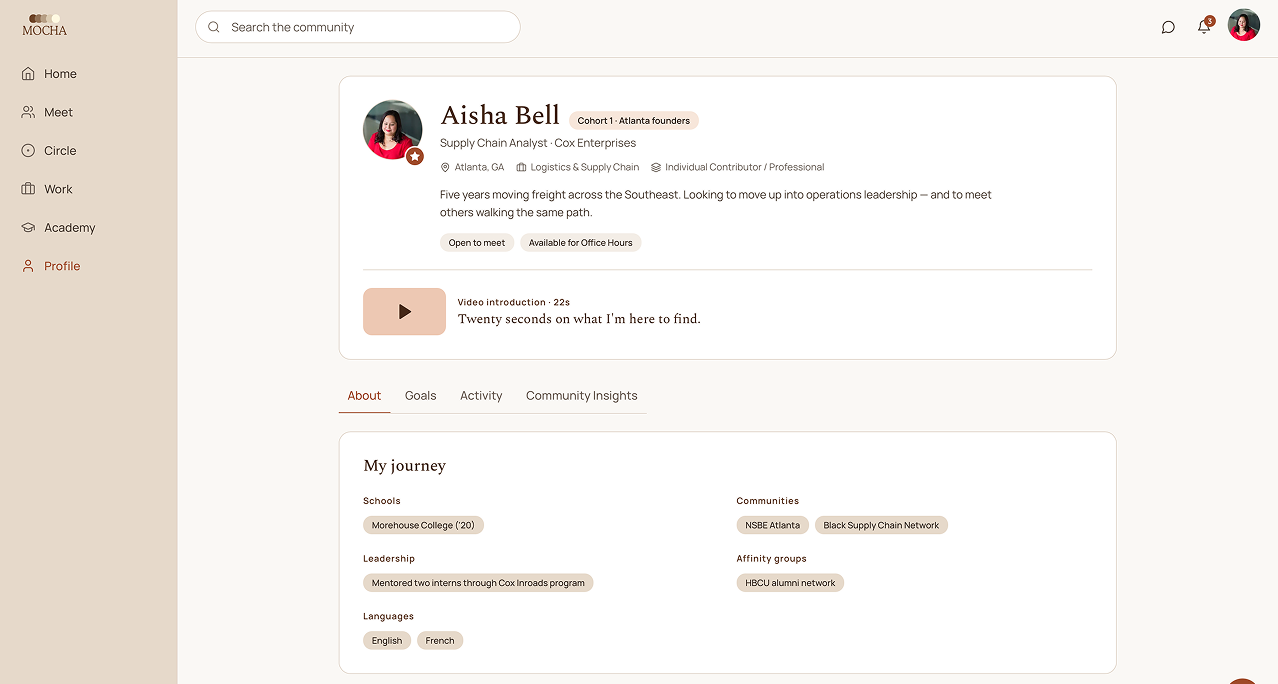Play the video introduction
Screen dimensions: 1278x684
tap(404, 312)
